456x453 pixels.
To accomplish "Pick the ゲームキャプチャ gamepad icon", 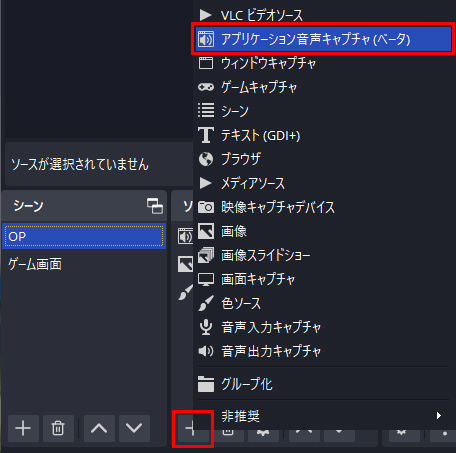I will pos(206,87).
